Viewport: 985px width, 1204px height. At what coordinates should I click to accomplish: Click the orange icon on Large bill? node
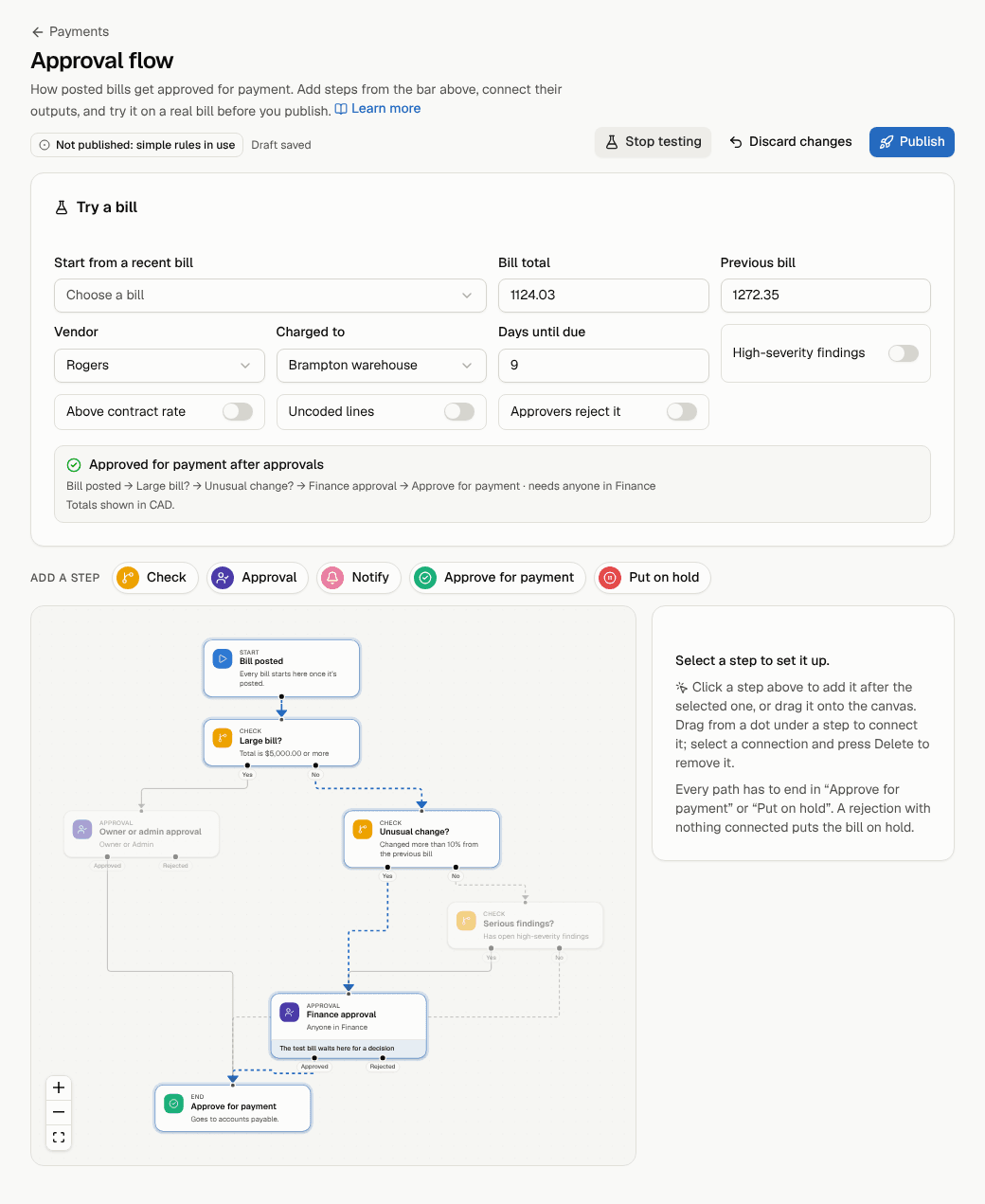point(223,738)
